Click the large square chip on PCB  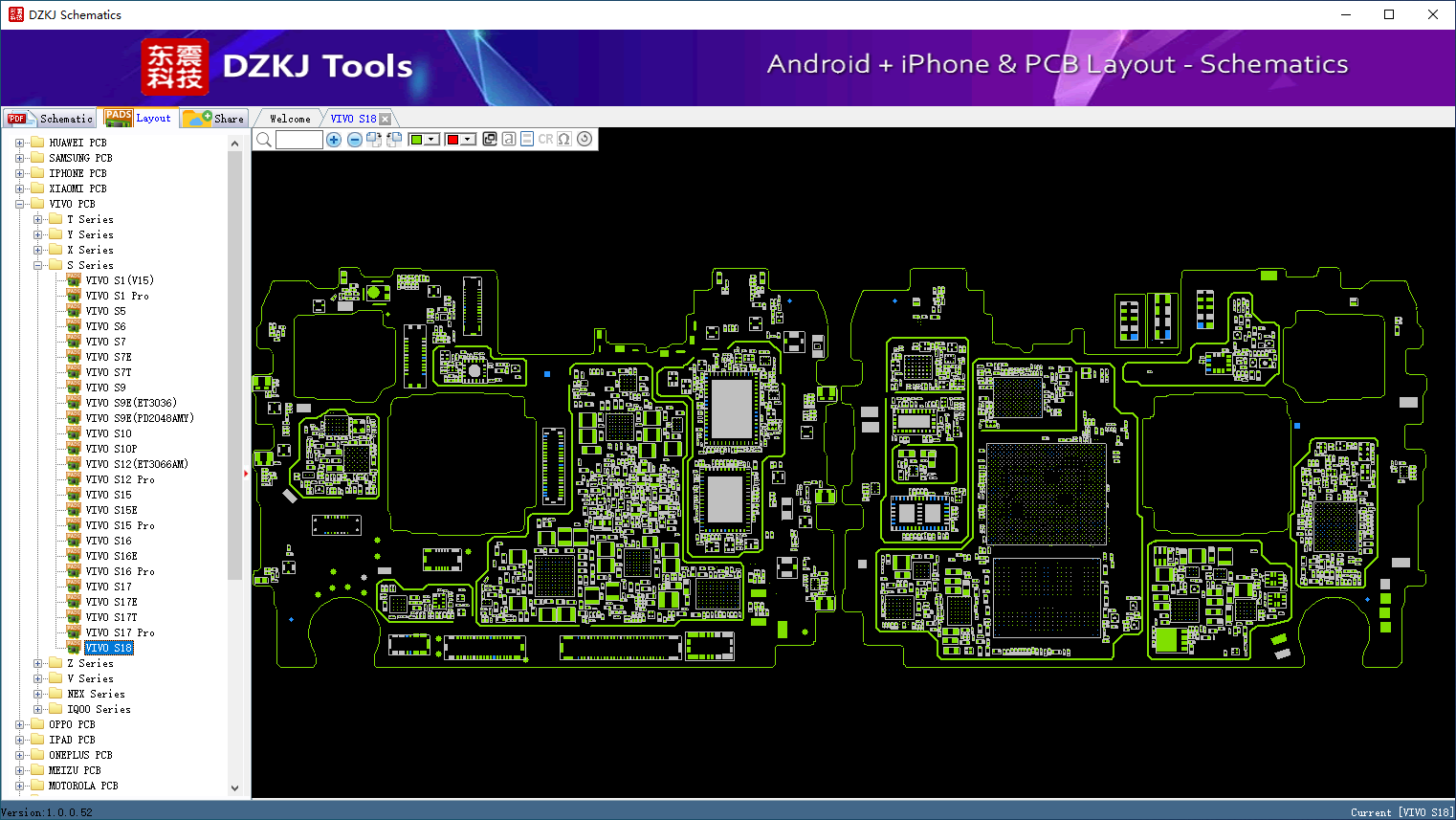[1047, 494]
